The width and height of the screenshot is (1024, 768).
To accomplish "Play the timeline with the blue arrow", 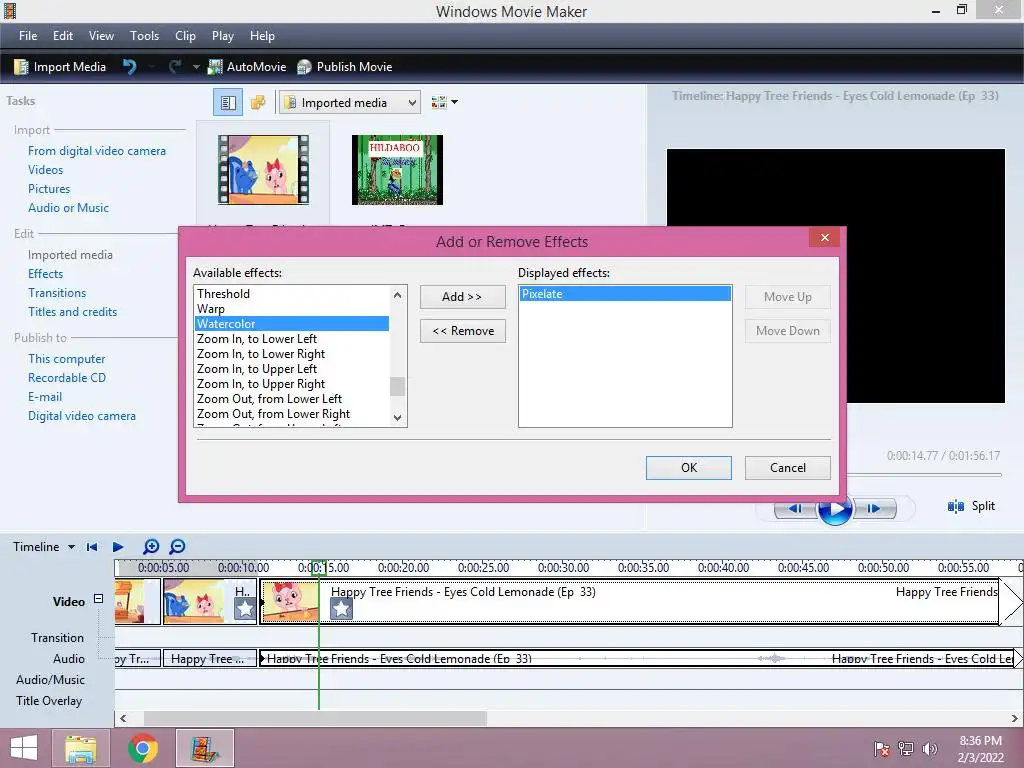I will [x=118, y=547].
